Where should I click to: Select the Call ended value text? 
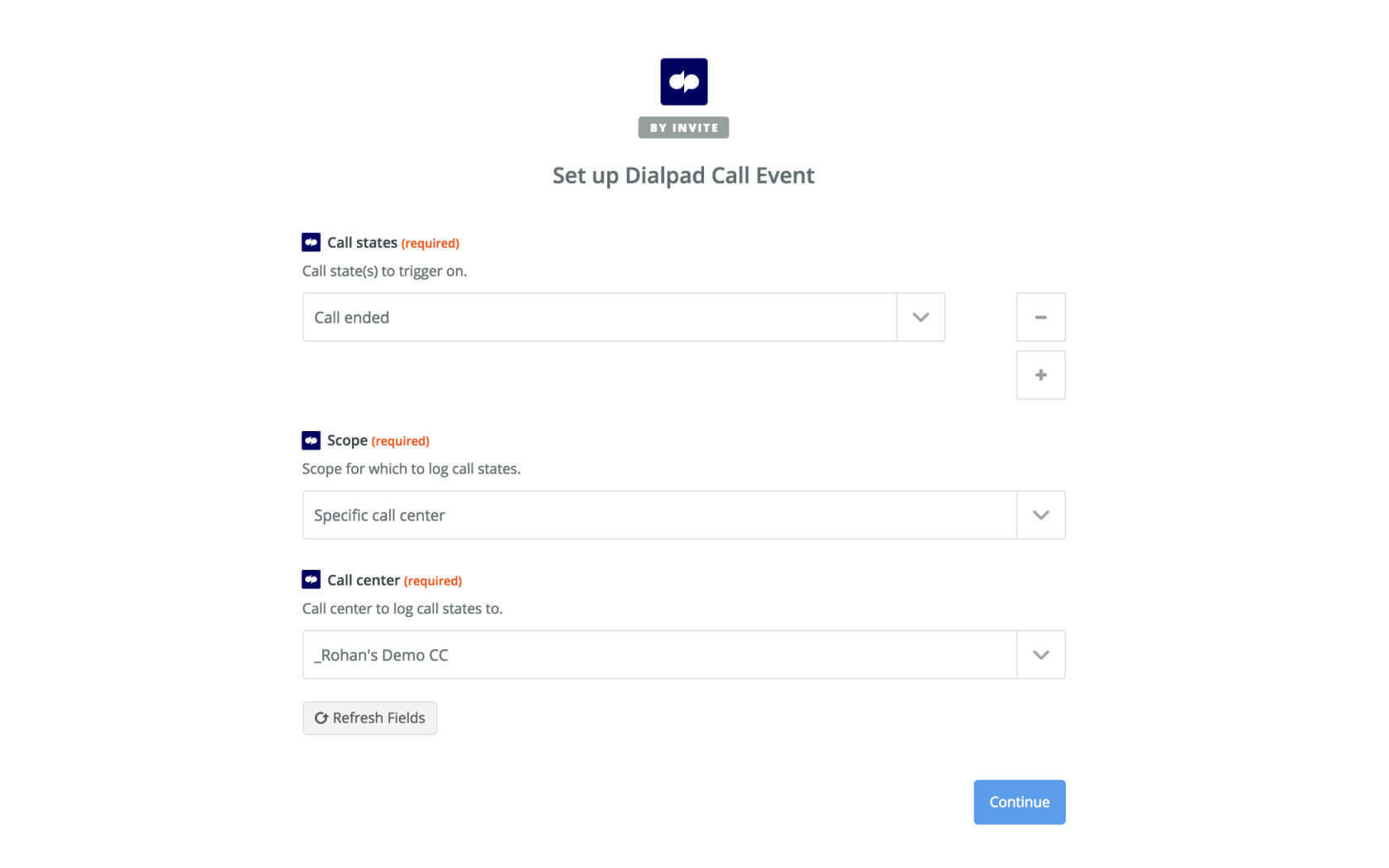point(350,317)
